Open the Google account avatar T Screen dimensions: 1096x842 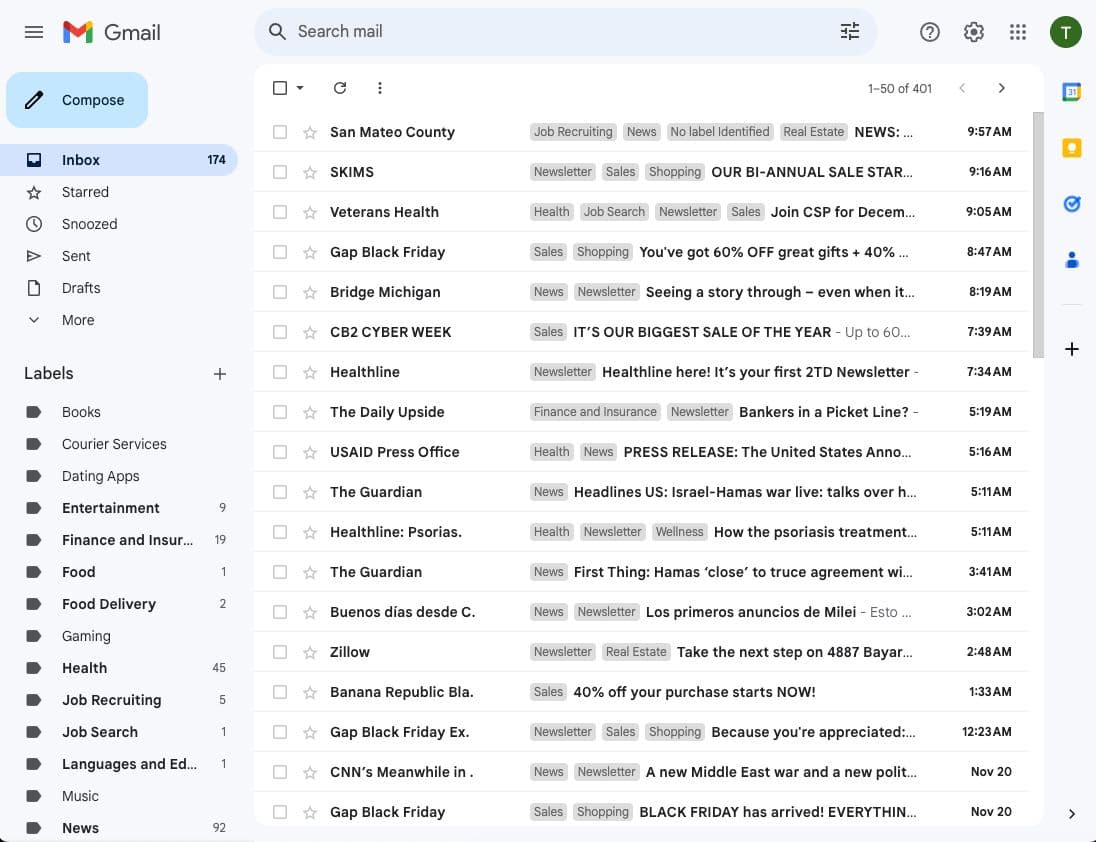(x=1065, y=32)
